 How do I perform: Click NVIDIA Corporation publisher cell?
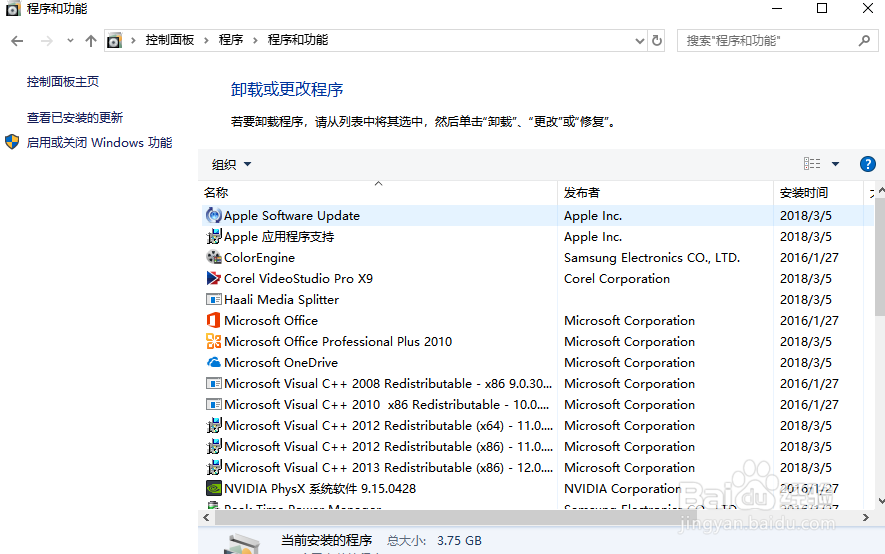[623, 488]
